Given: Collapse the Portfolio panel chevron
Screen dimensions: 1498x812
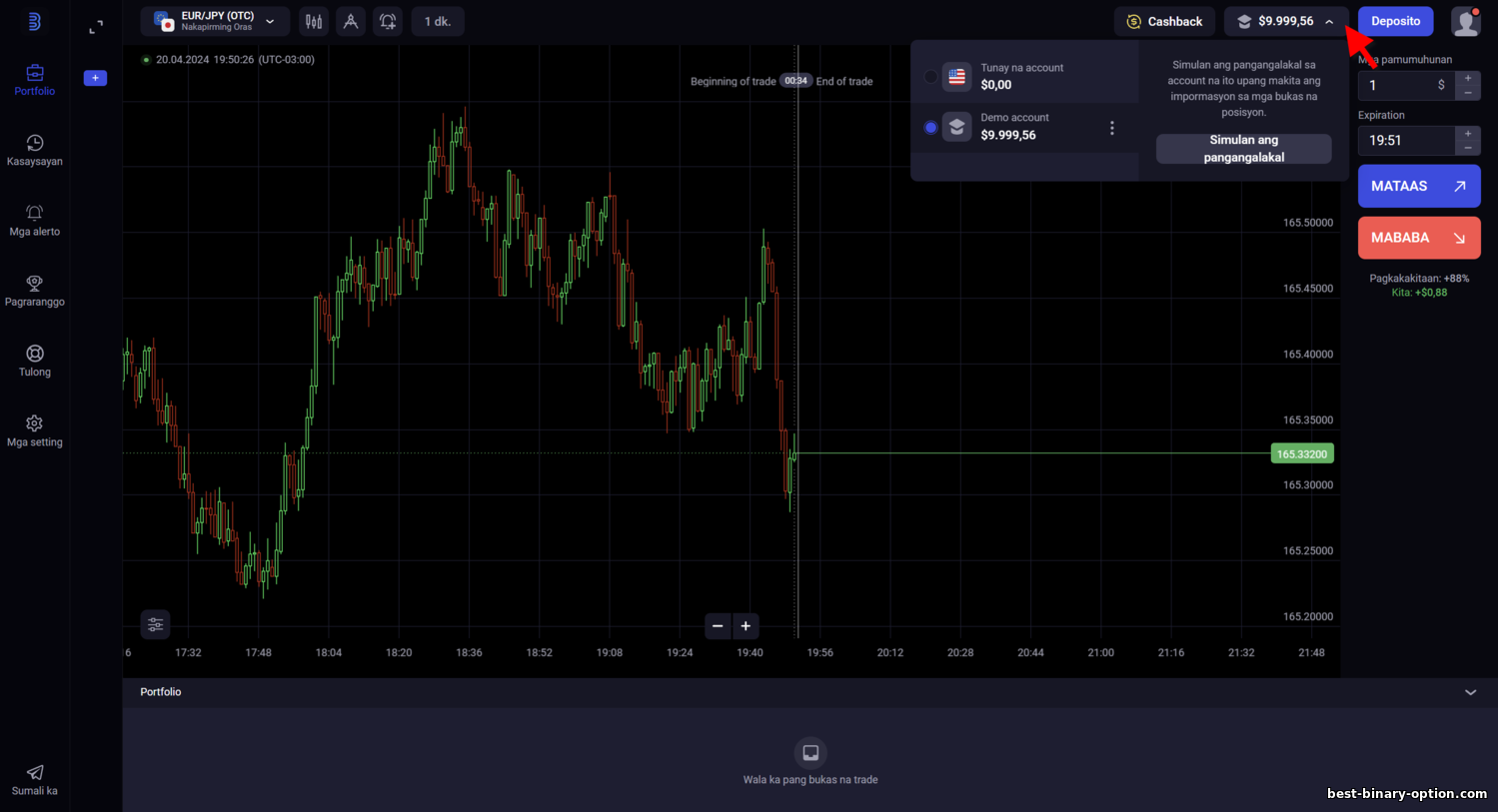Looking at the screenshot, I should click(1470, 692).
